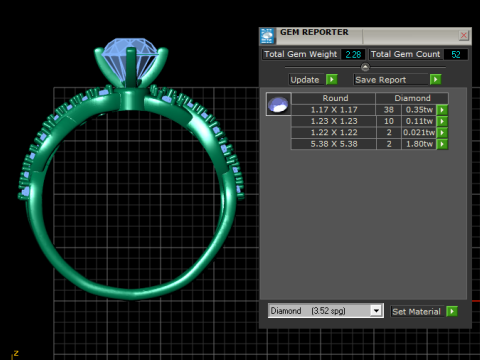The image size is (480, 360).
Task: Click green arrow for 0.35tw row
Action: (442, 110)
